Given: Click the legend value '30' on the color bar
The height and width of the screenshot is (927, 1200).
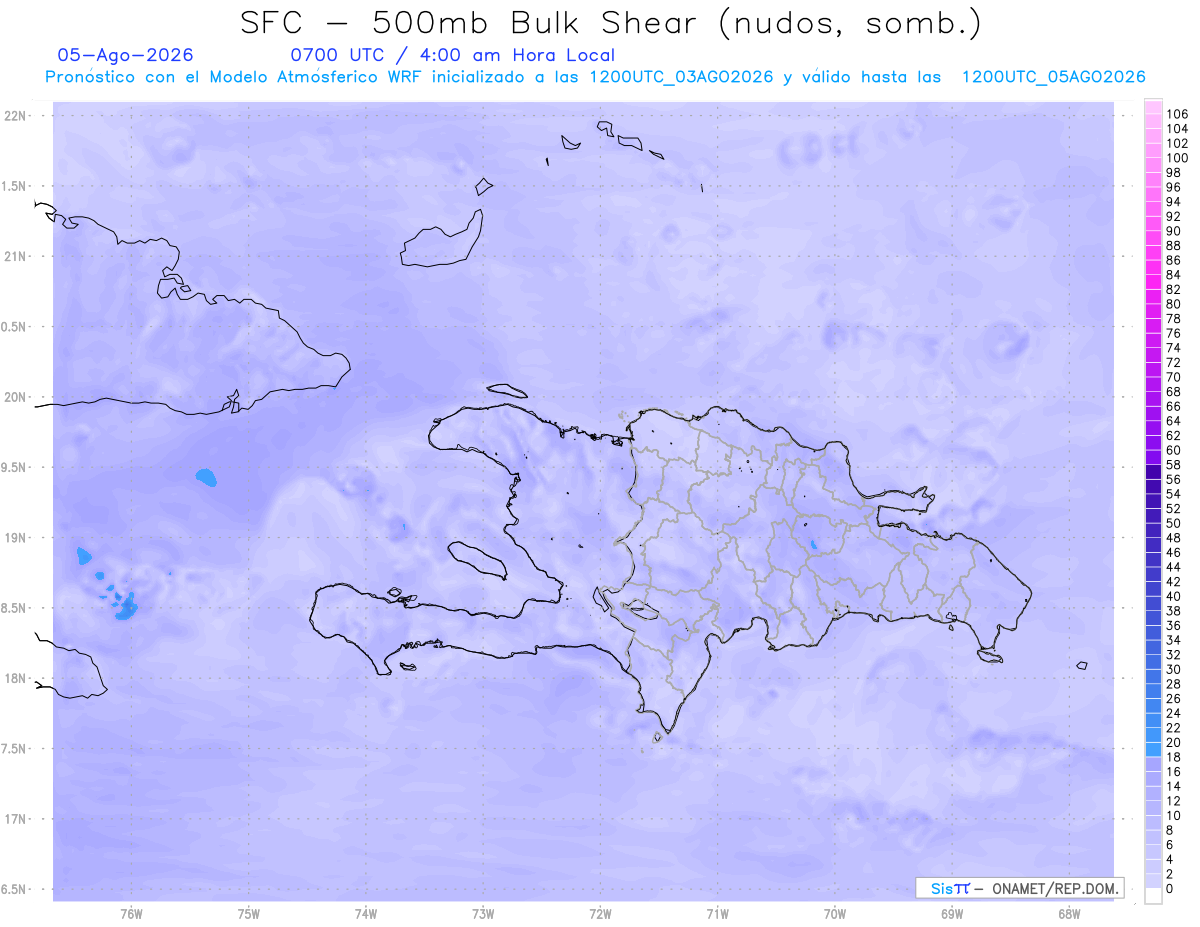Looking at the screenshot, I should 1173,669.
